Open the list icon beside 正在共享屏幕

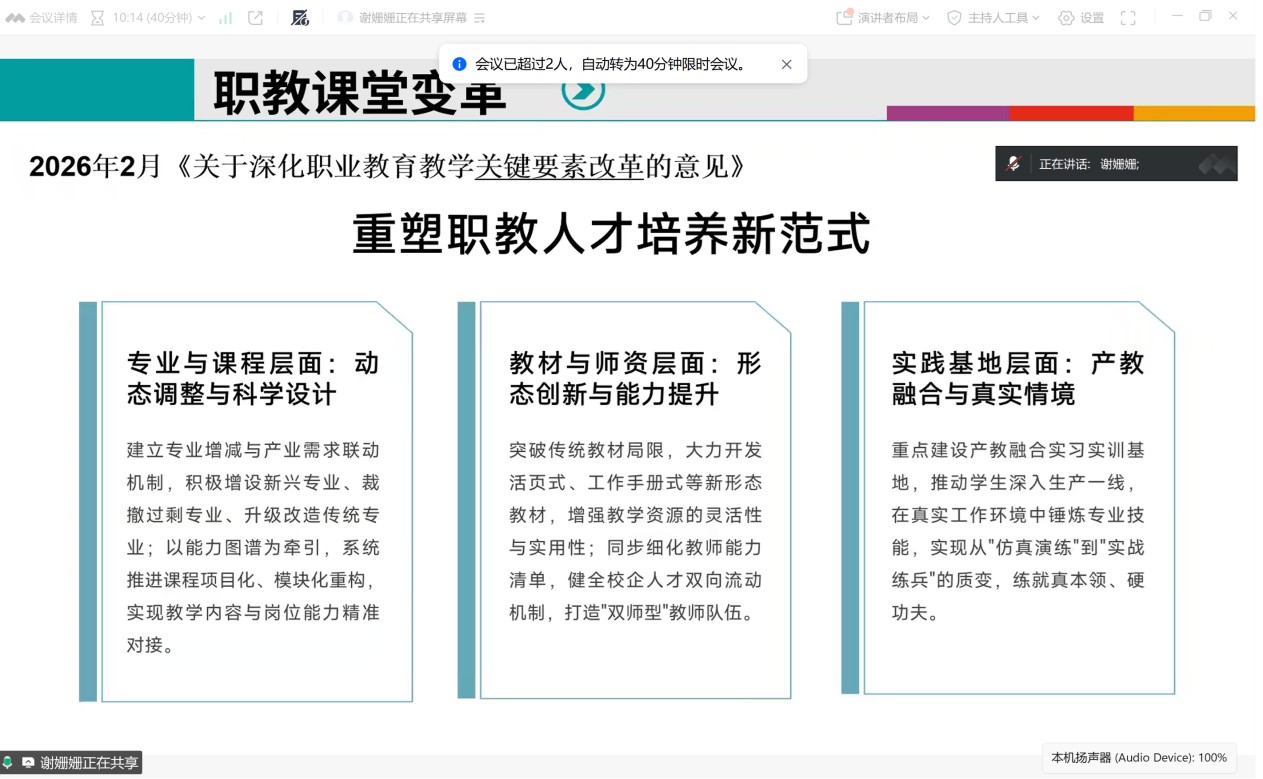coord(479,18)
